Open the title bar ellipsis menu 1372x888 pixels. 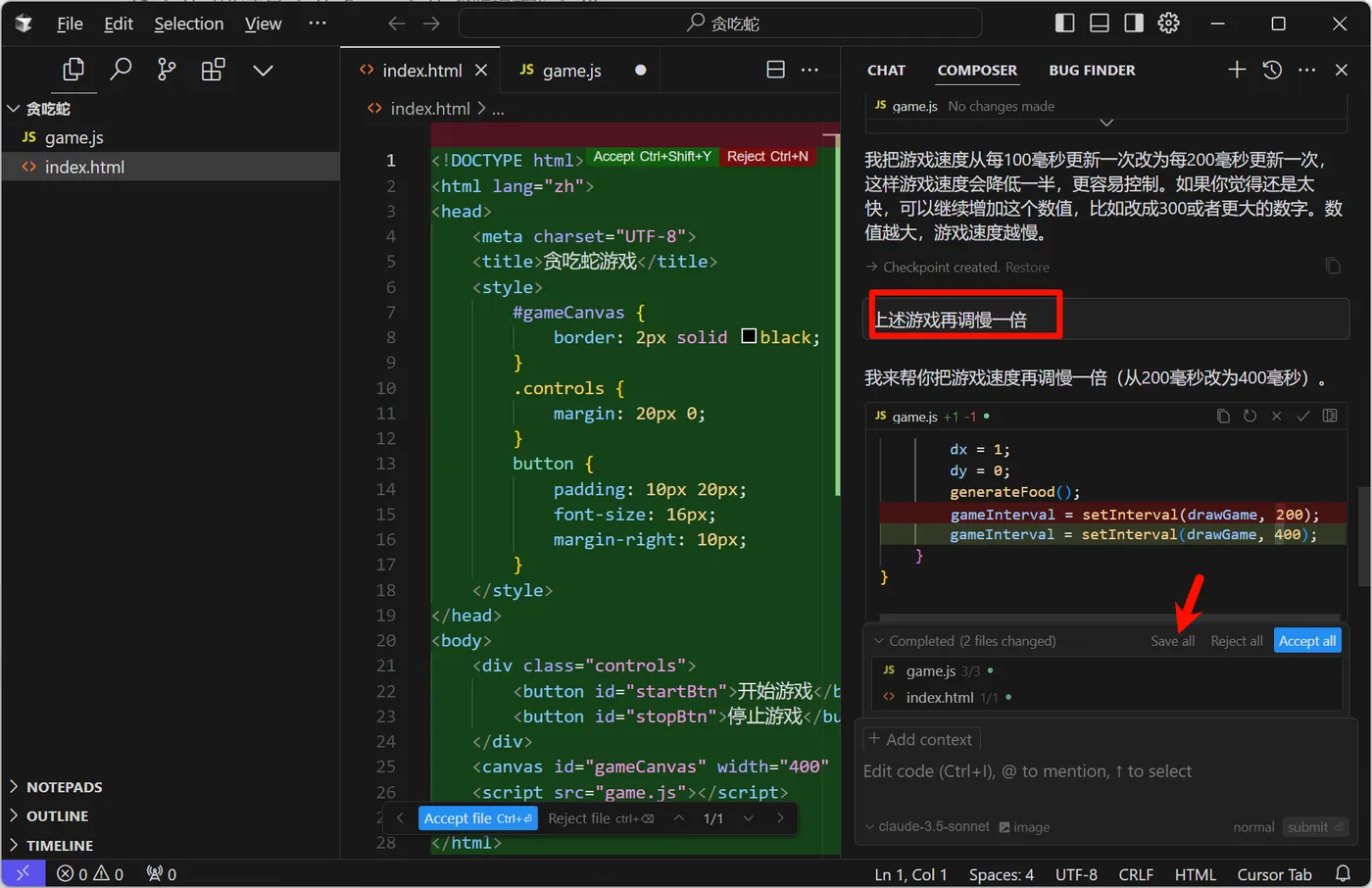pos(317,23)
